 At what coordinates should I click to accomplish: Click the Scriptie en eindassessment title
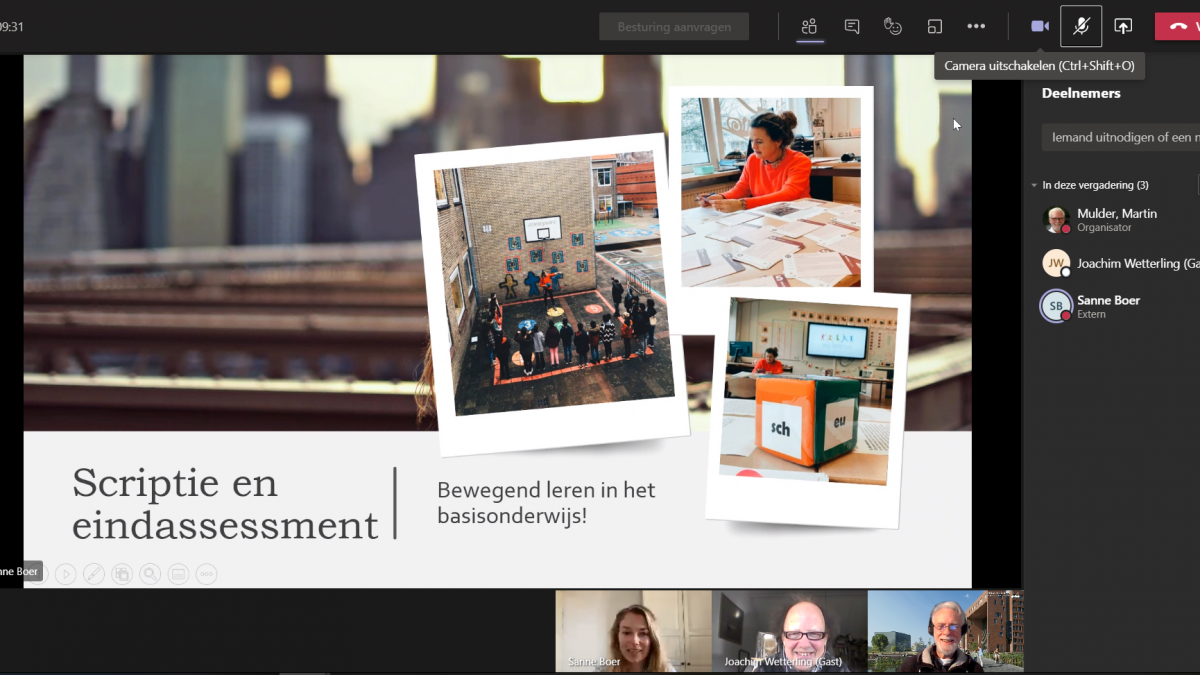coord(225,504)
